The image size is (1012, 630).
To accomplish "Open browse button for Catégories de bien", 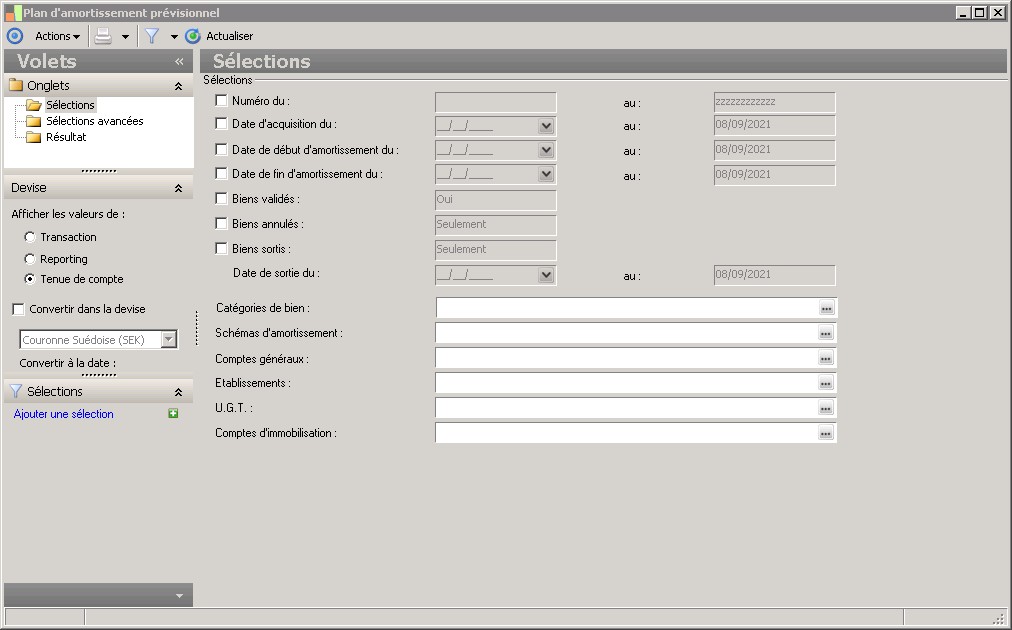I will click(x=826, y=308).
